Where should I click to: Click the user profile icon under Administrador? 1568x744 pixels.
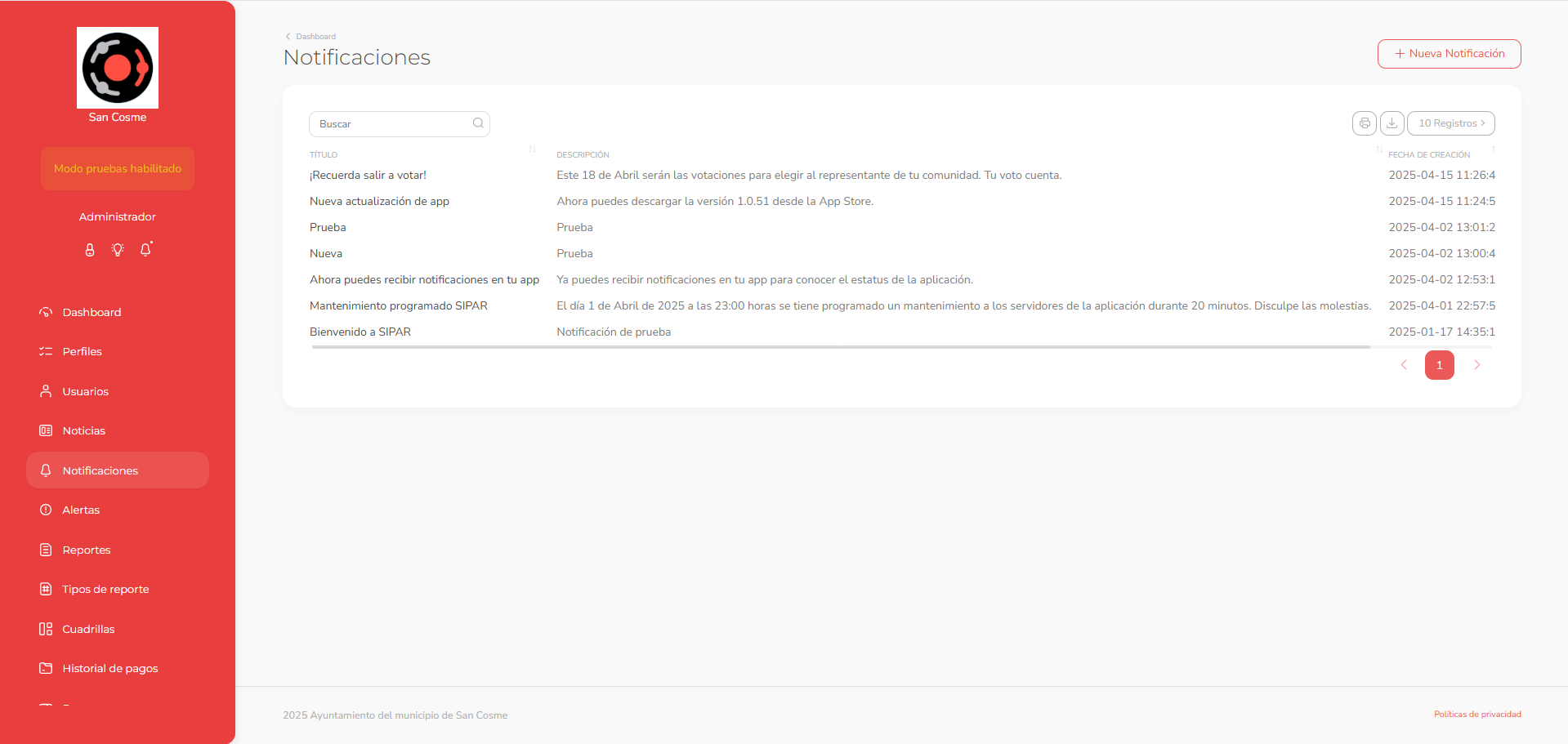90,250
